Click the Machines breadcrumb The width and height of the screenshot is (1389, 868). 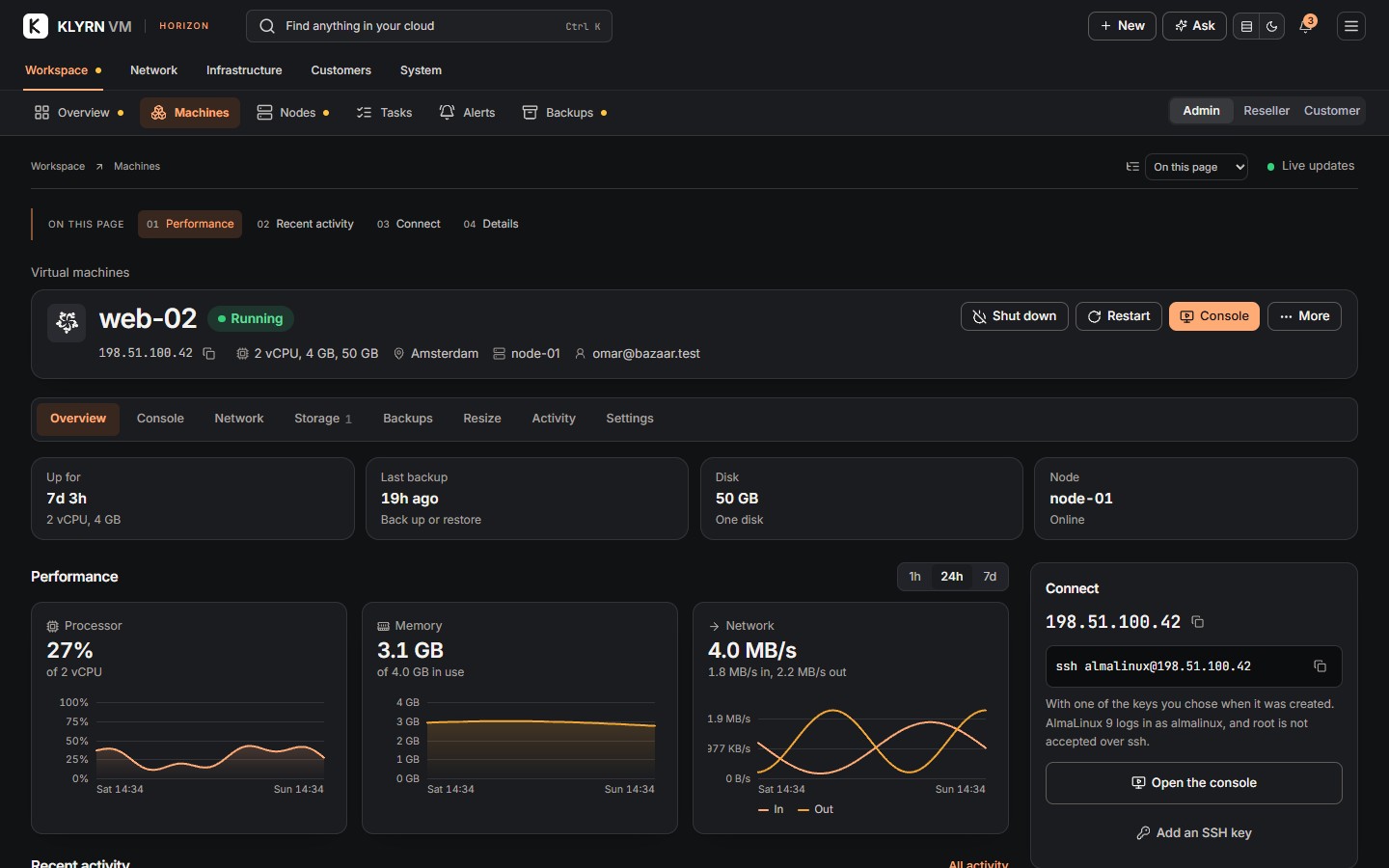pos(137,167)
